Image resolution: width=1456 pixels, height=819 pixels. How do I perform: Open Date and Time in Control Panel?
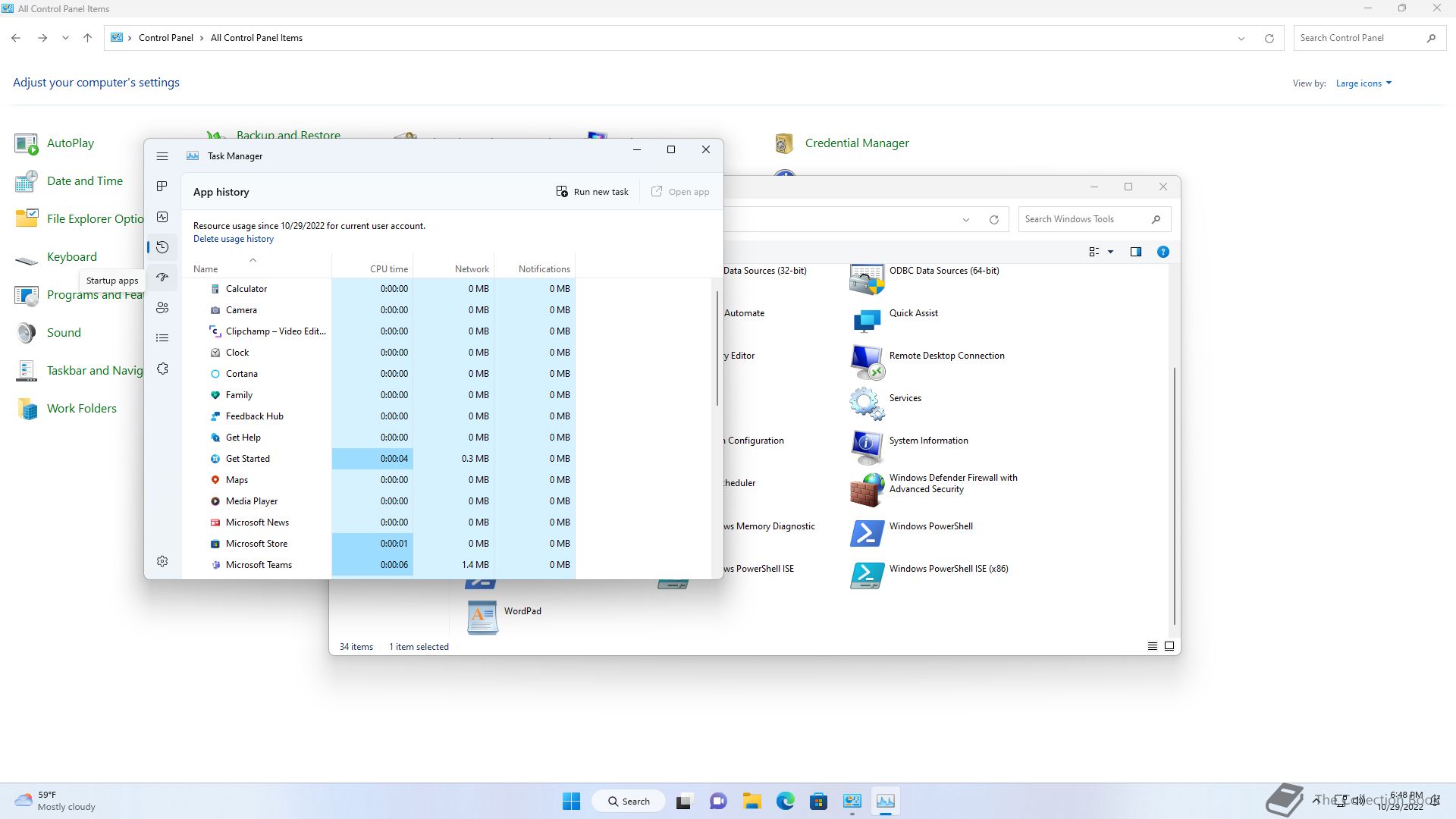coord(68,181)
